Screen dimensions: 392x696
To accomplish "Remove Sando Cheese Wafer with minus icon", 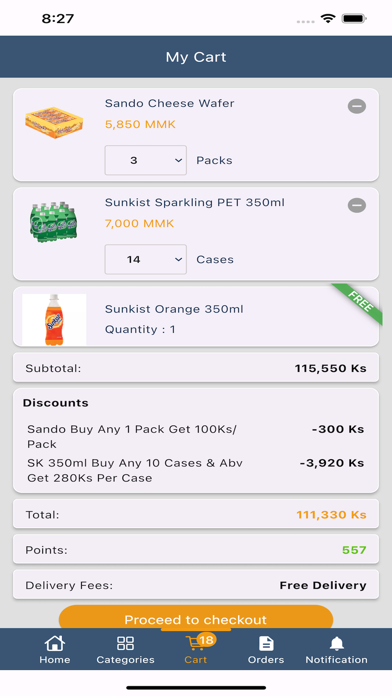I will 356,106.
